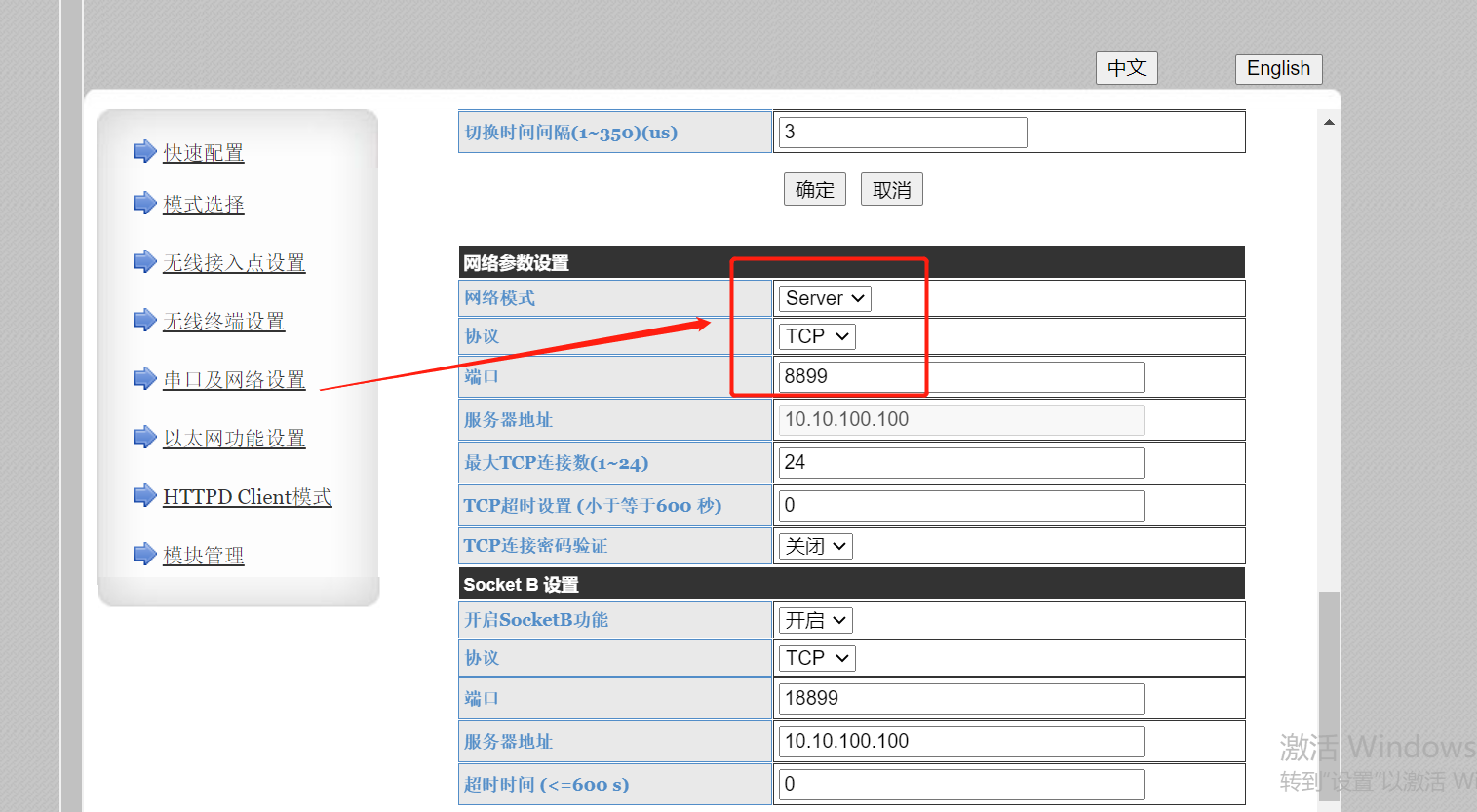Open the 无线接入点设置 menu link
Image resolution: width=1477 pixels, height=812 pixels.
(x=234, y=262)
